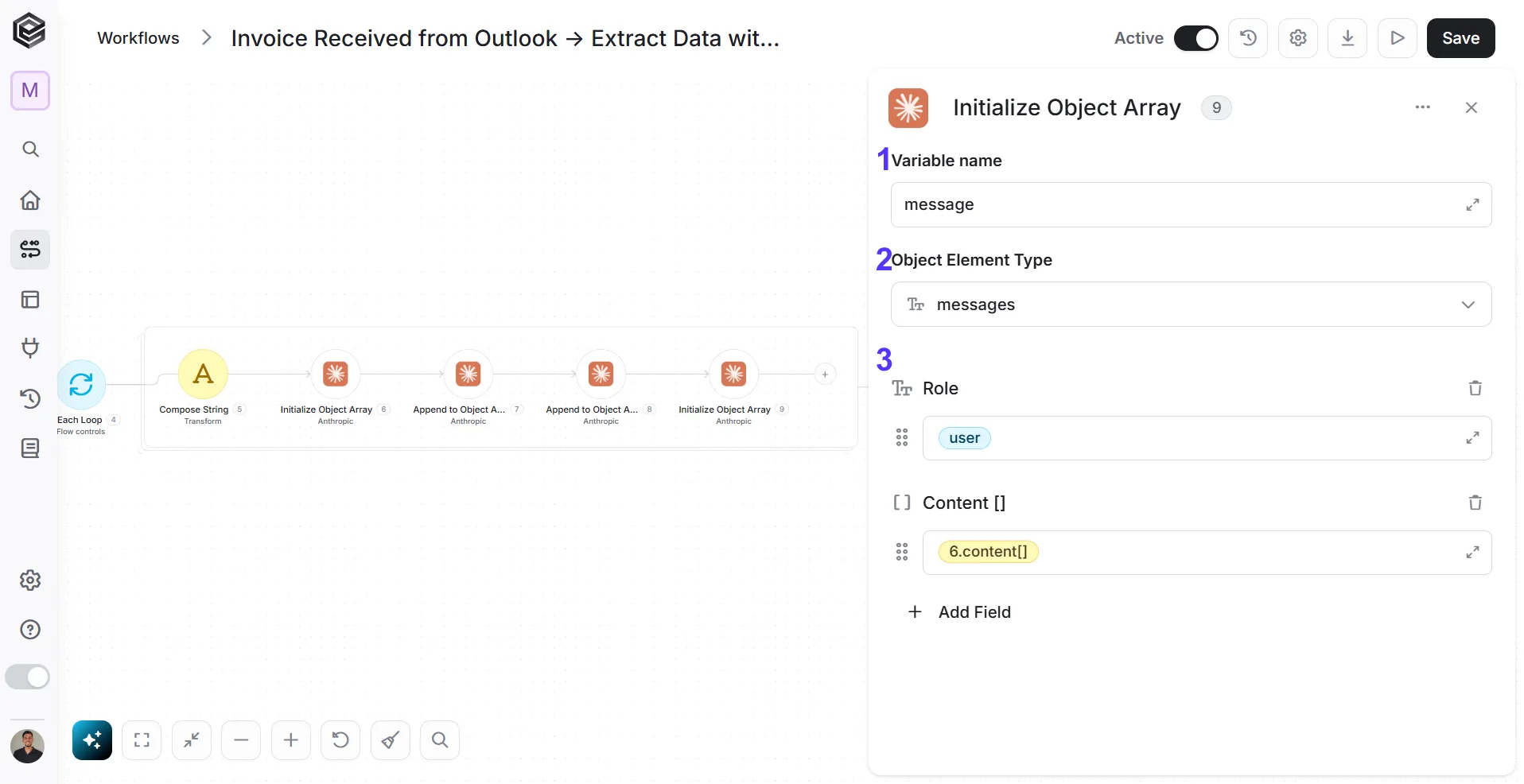Go to Home from the sidebar
1524x784 pixels.
coord(30,200)
